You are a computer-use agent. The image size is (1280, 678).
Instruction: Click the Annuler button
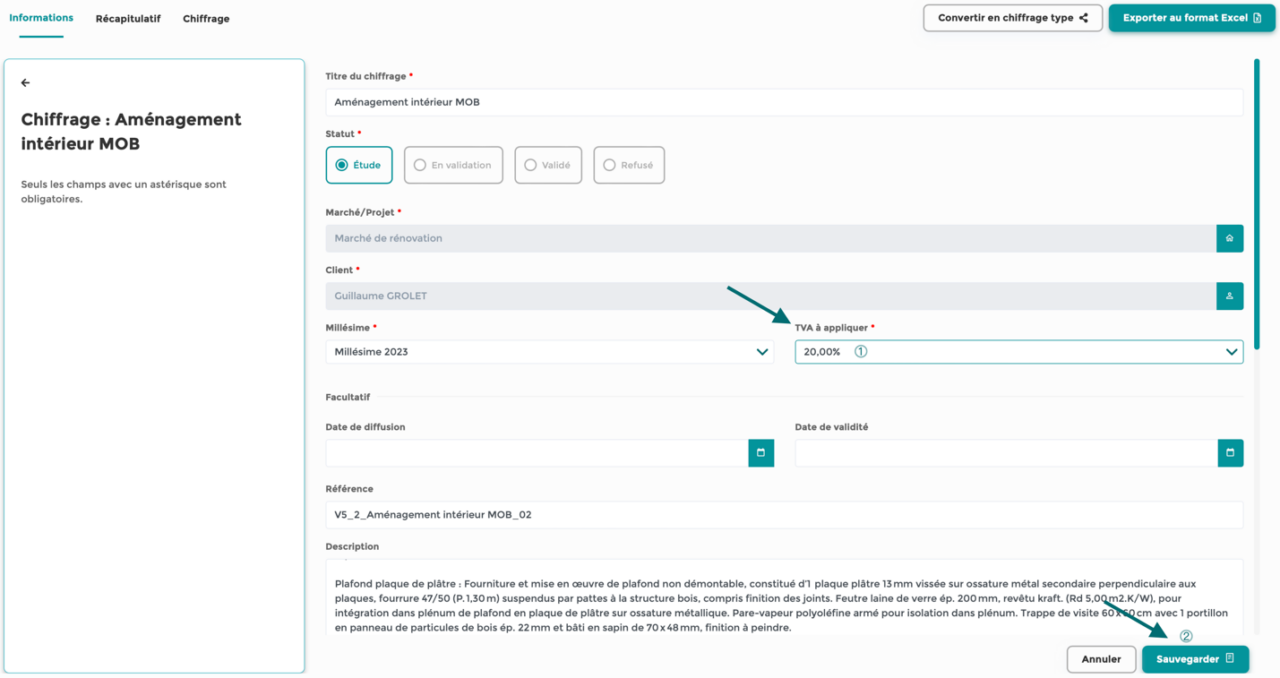1101,659
